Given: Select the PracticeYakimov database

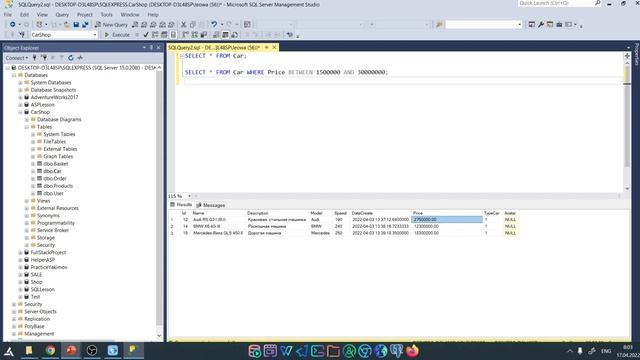Looking at the screenshot, I should pyautogui.click(x=49, y=267).
